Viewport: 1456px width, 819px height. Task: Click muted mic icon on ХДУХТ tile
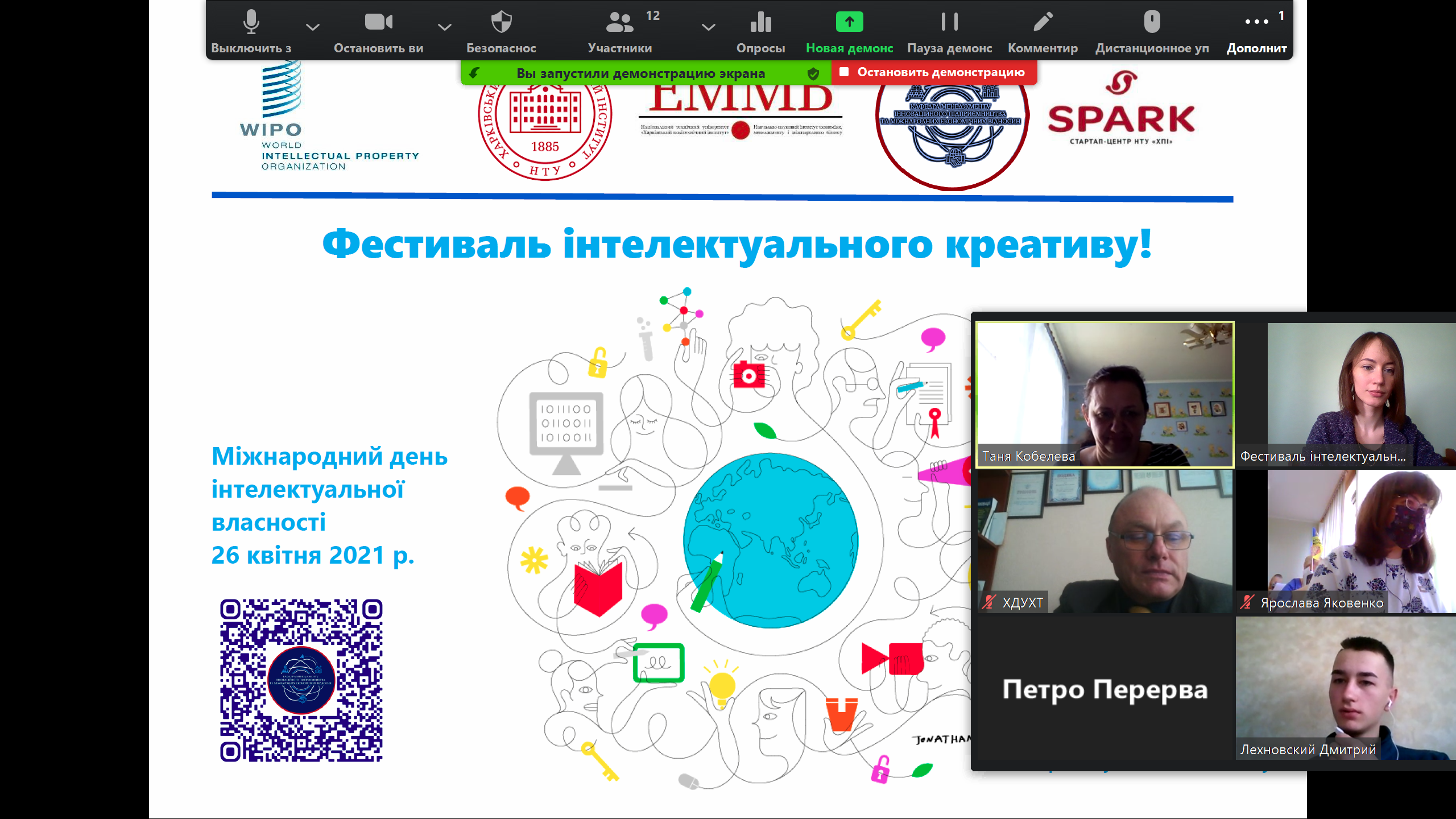click(990, 602)
